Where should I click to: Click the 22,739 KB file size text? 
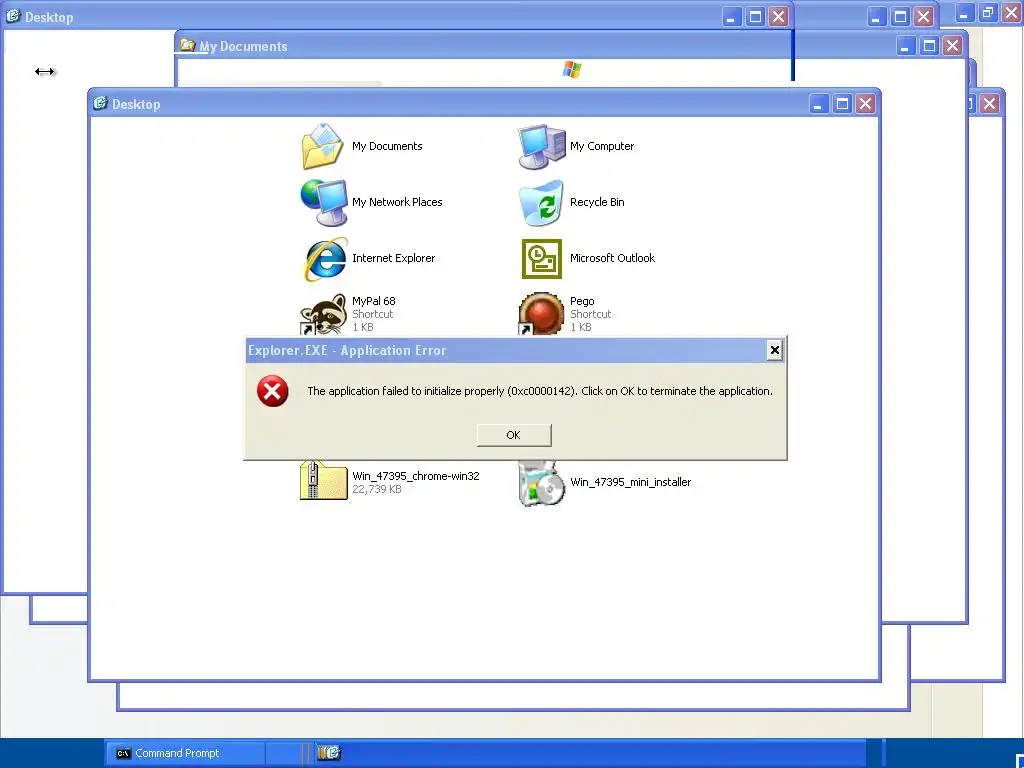point(377,489)
